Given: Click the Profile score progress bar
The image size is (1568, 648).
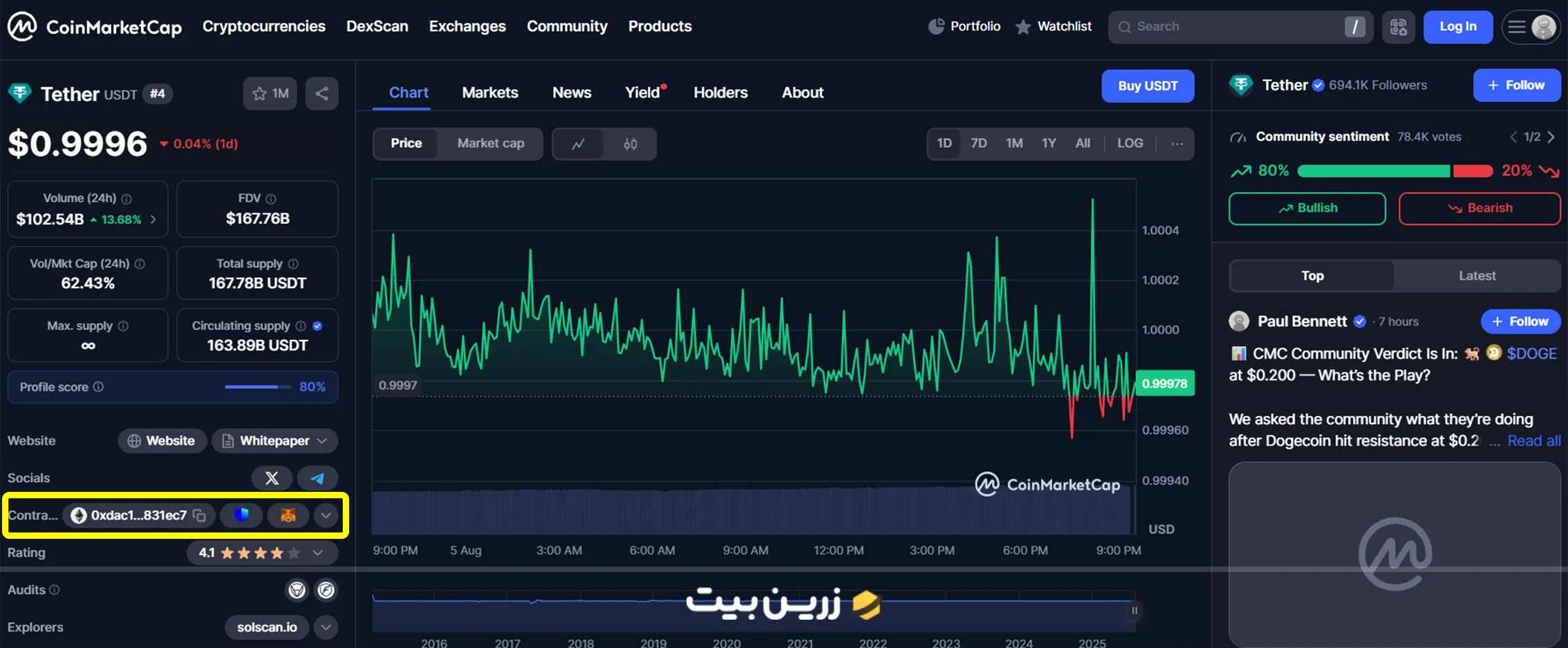Looking at the screenshot, I should (257, 387).
